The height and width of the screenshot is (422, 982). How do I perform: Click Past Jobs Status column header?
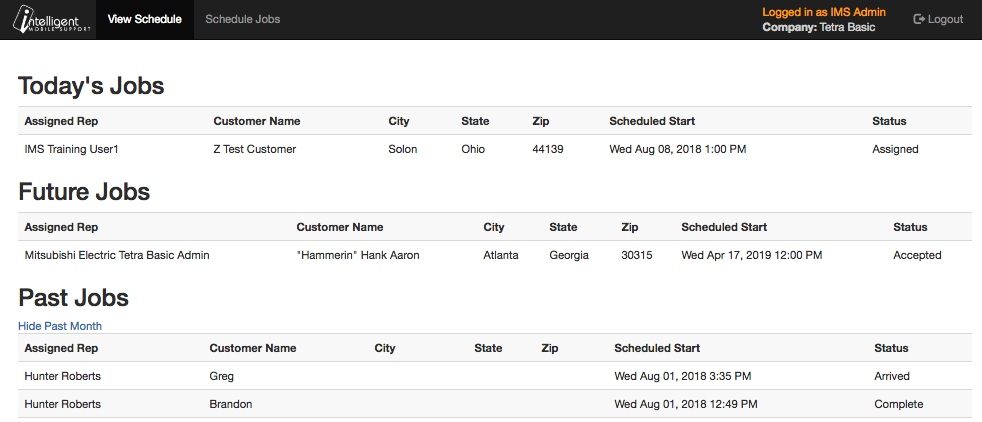click(x=891, y=347)
